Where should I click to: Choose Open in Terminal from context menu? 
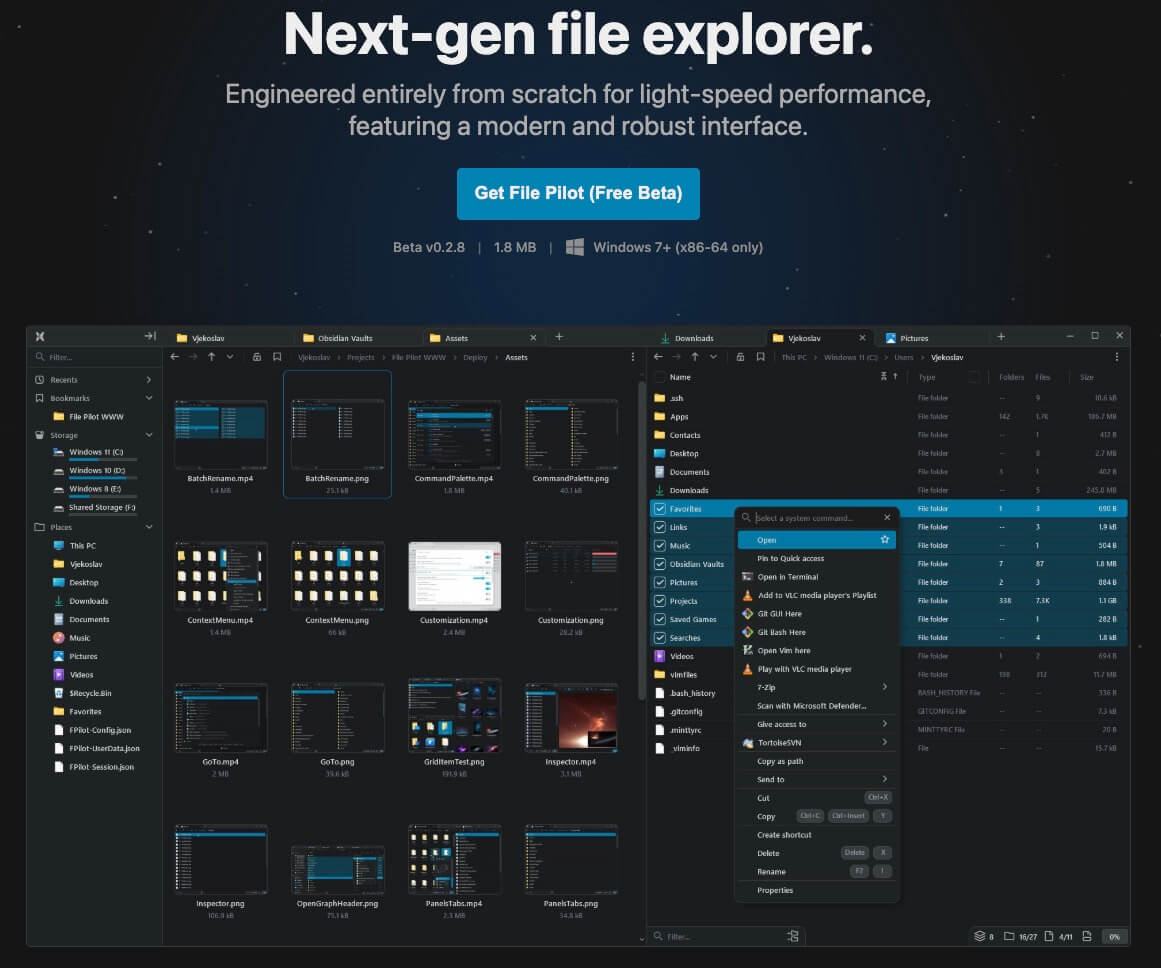[x=787, y=577]
